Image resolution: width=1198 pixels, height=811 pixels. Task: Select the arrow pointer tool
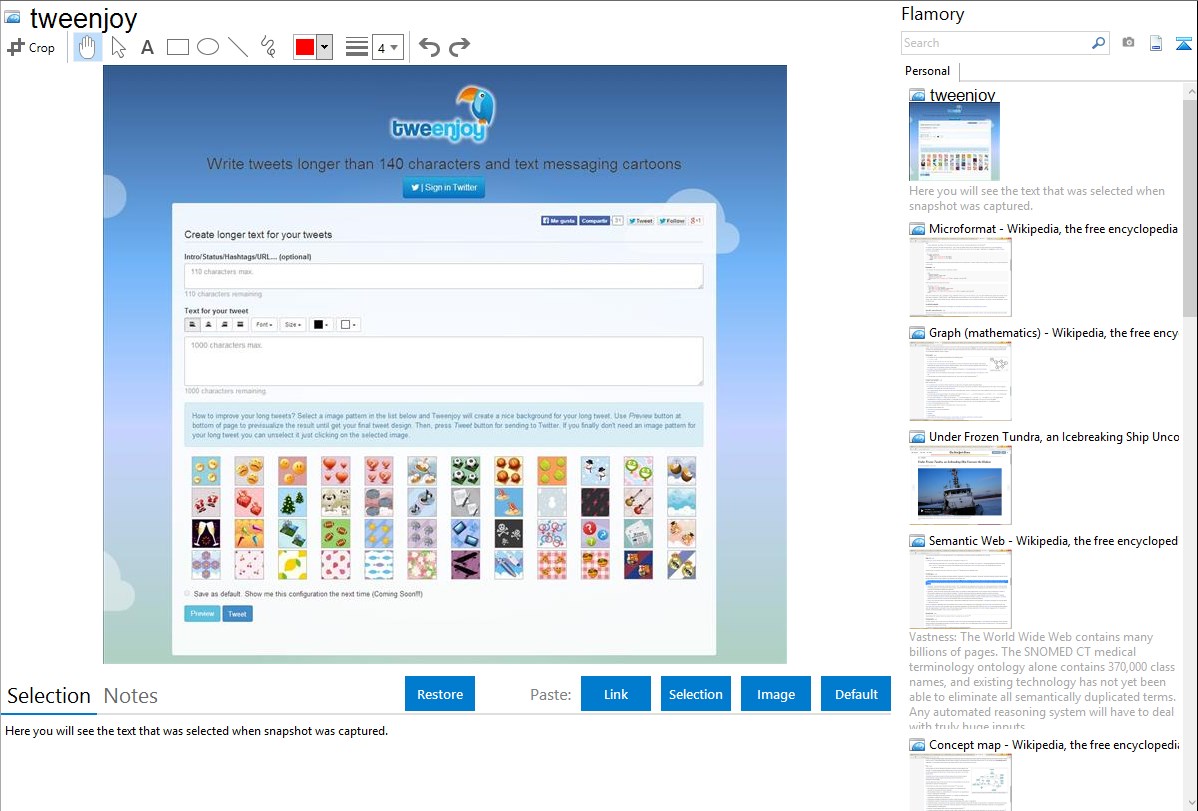click(x=118, y=47)
